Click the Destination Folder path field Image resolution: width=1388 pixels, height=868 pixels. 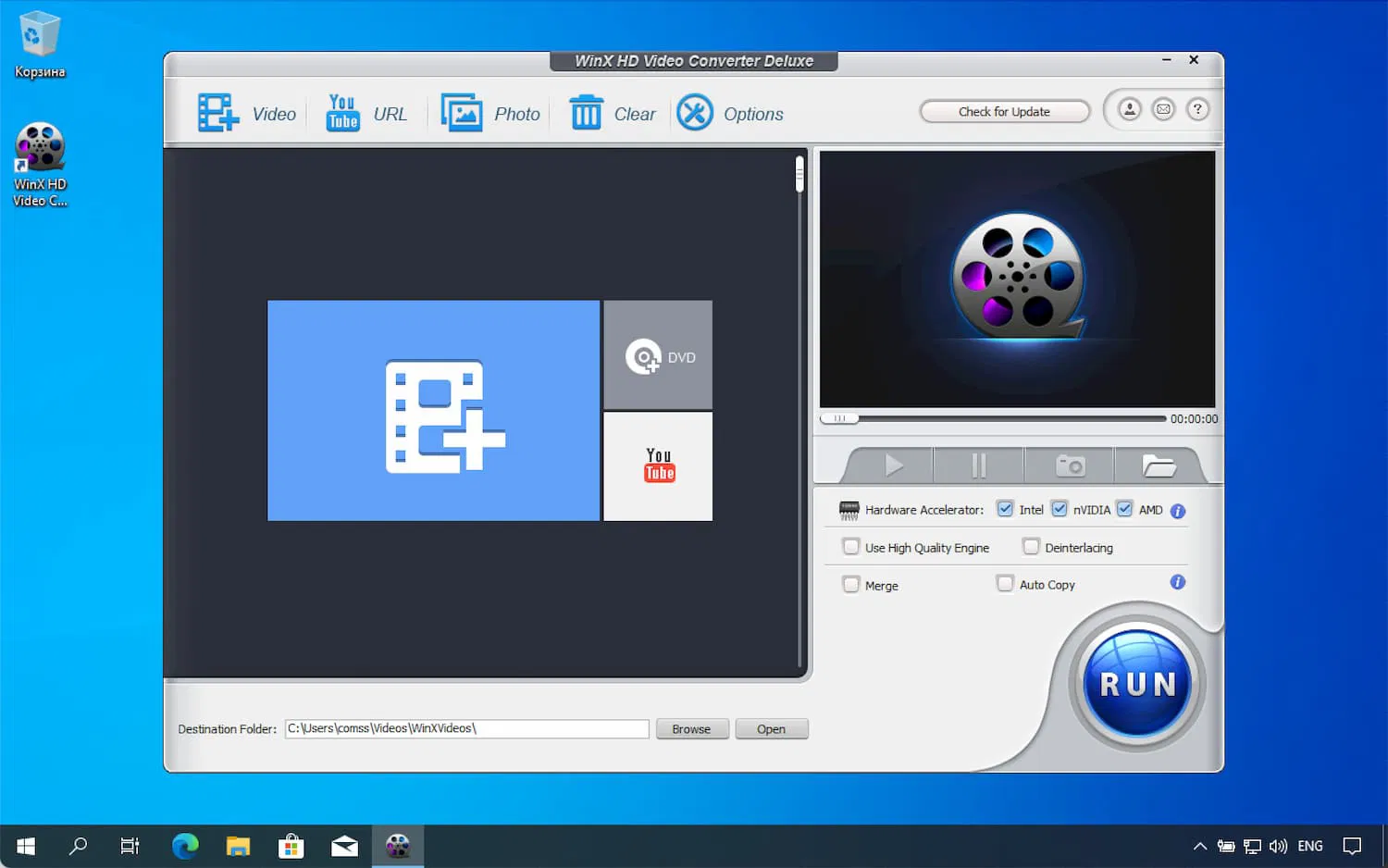466,728
